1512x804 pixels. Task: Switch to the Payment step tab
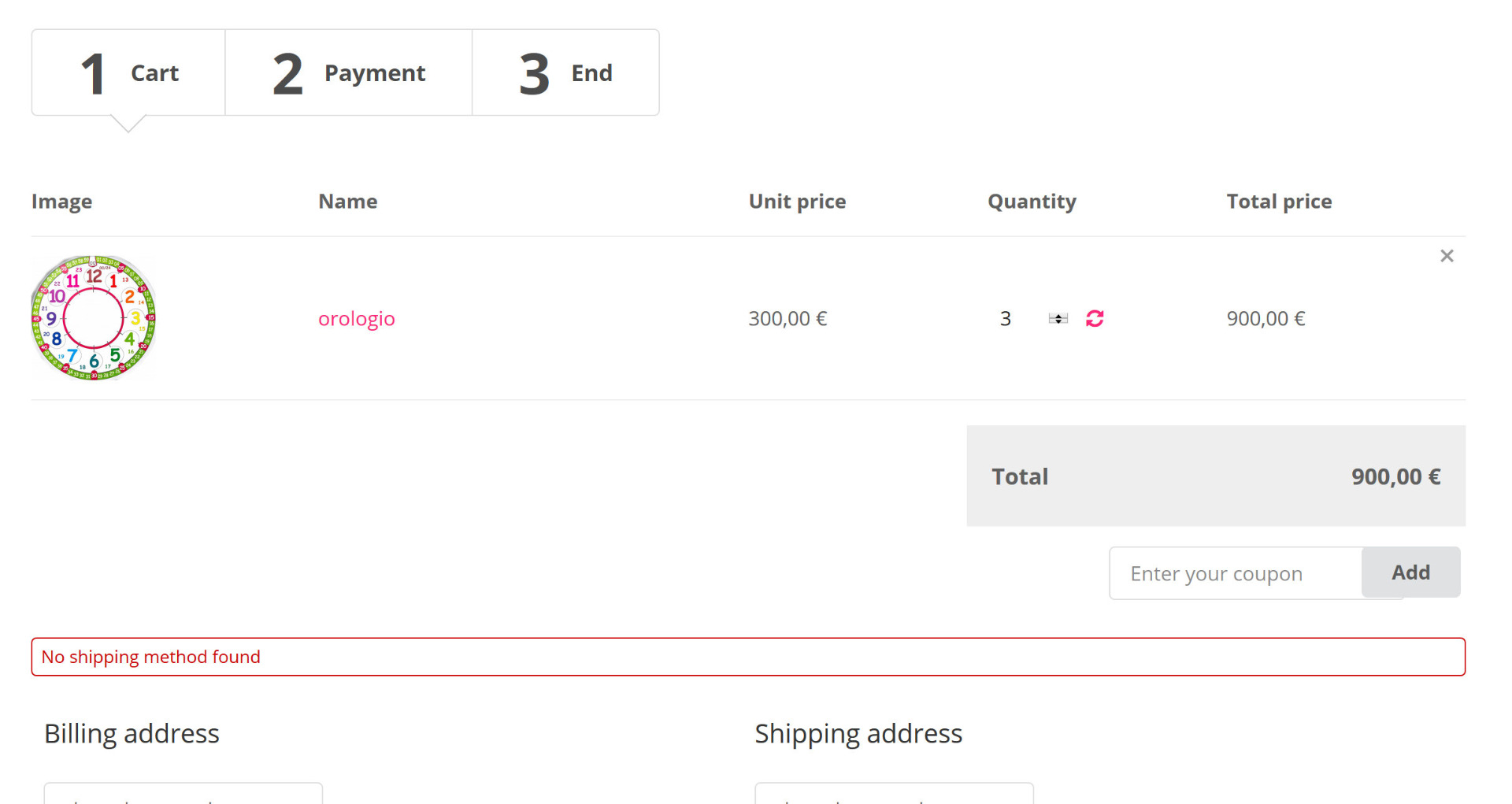pyautogui.click(x=349, y=73)
